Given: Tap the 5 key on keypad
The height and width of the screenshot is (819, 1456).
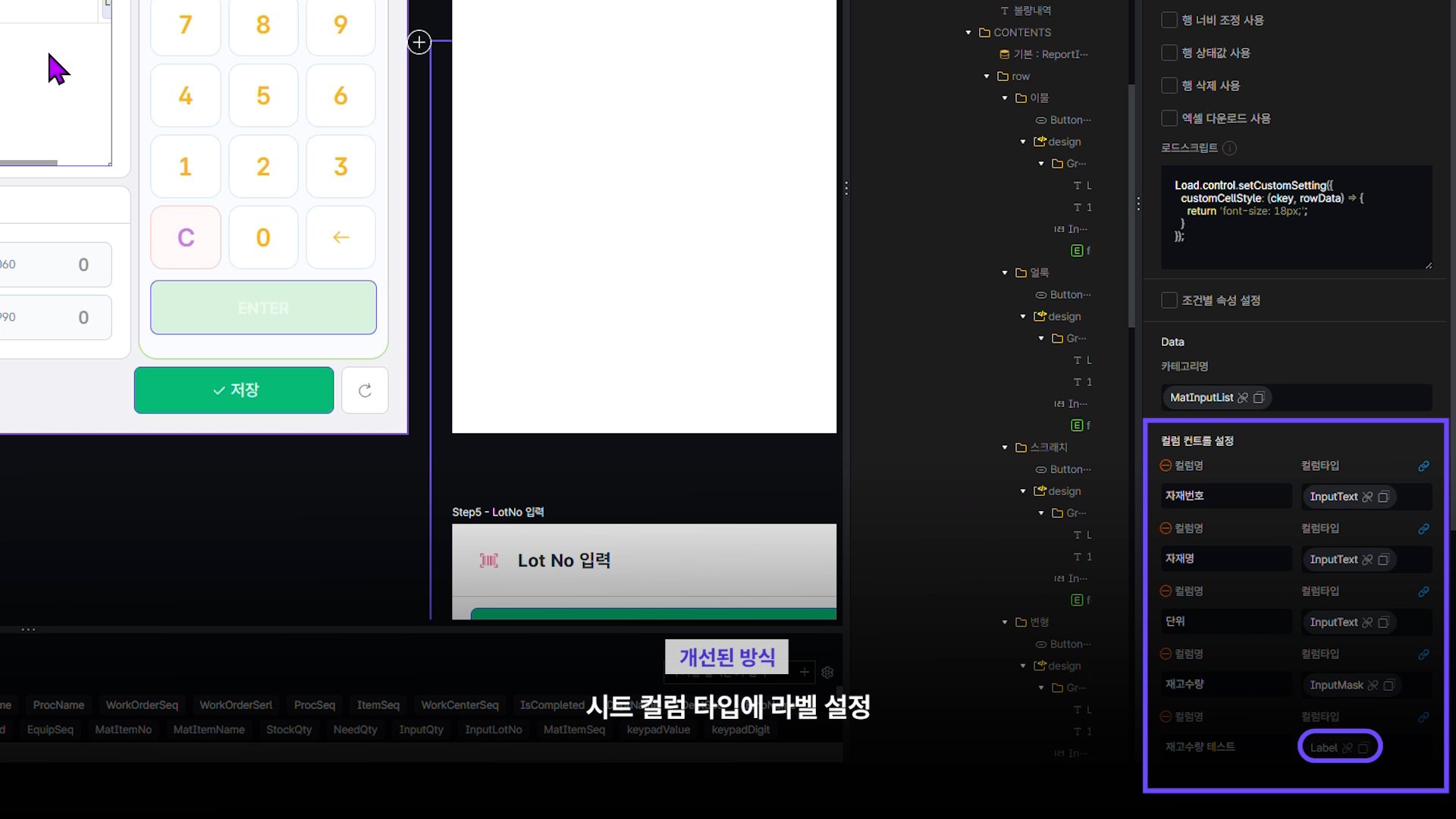Looking at the screenshot, I should pos(263,96).
